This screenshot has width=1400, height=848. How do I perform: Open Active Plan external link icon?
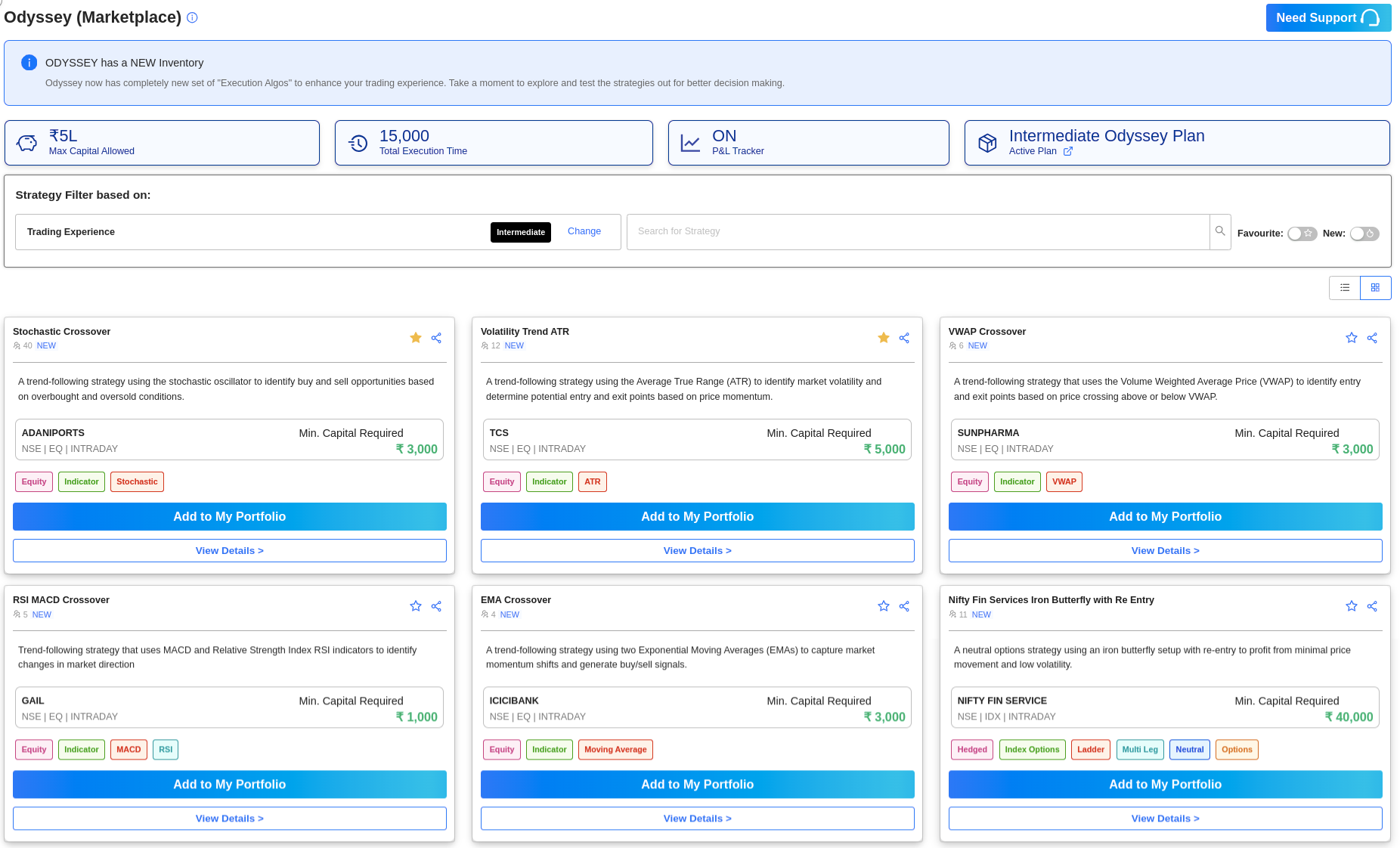[x=1068, y=151]
